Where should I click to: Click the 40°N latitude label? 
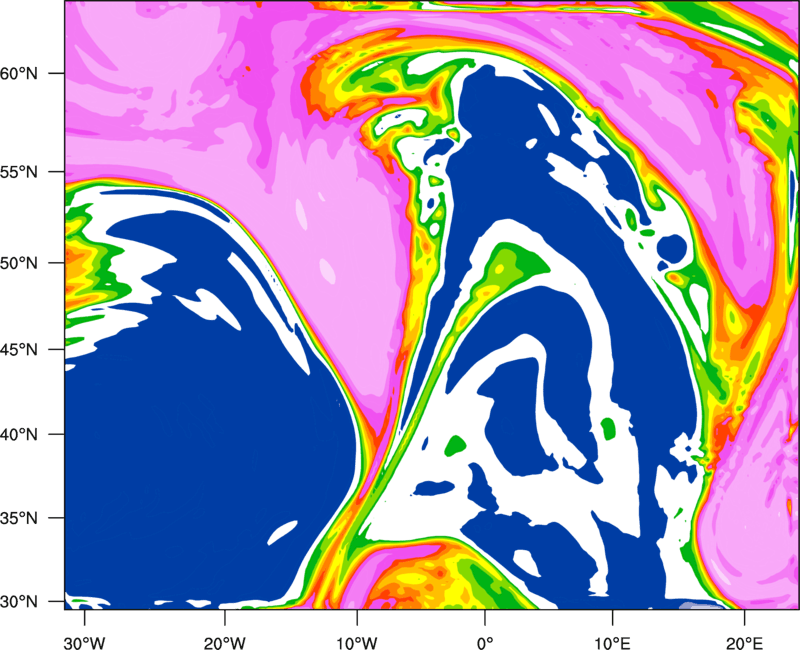19,435
